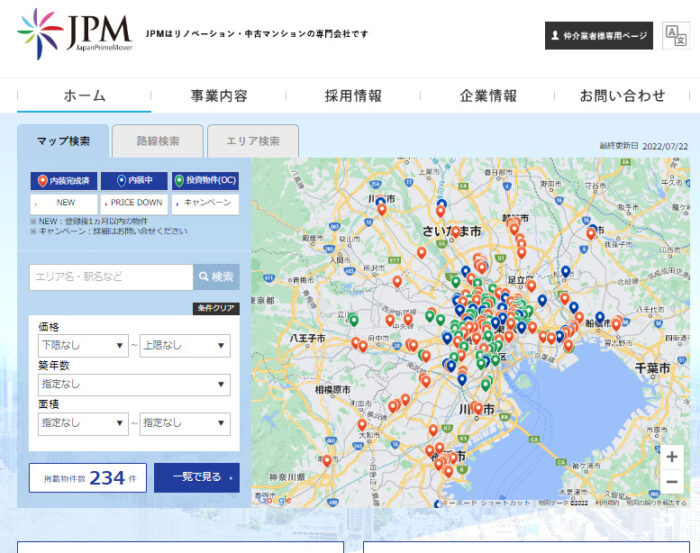Select the blue marker near 船橋市
The width and height of the screenshot is (700, 553).
600,317
